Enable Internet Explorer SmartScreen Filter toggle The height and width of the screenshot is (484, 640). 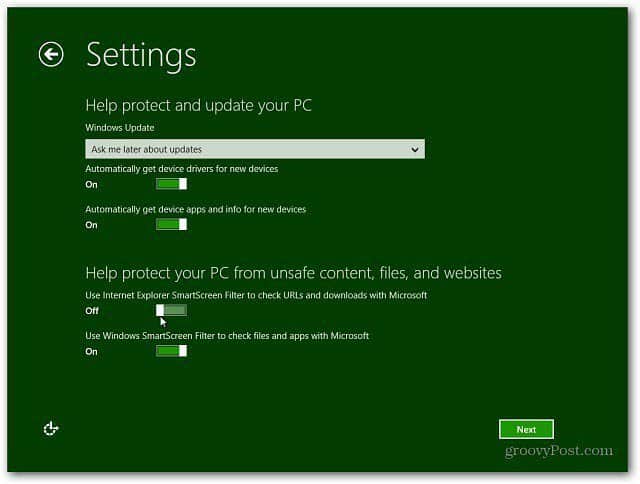(171, 310)
